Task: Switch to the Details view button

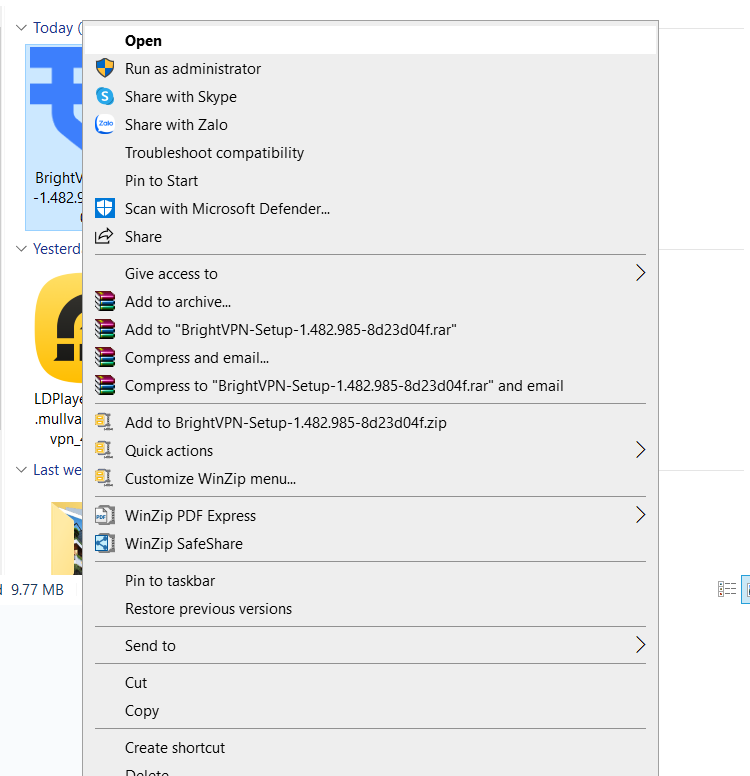Action: 727,590
